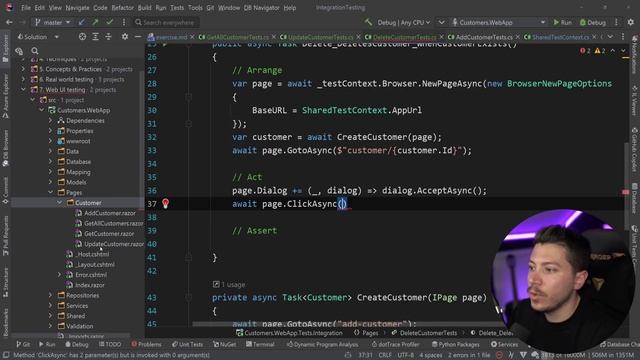Viewport: 640px width, 360px height.
Task: Click the Debug button in top toolbar
Action: 593,22
